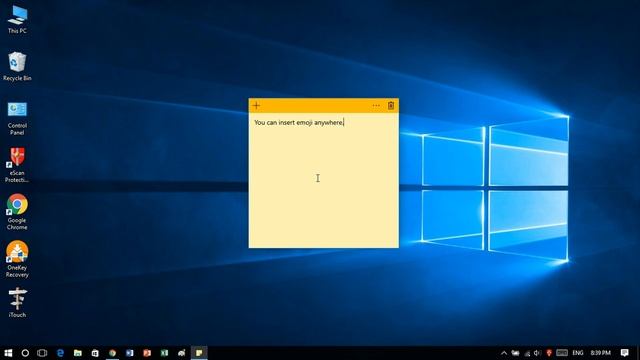Open the Action Center notifications icon
This screenshot has height=360, width=640.
coord(624,353)
